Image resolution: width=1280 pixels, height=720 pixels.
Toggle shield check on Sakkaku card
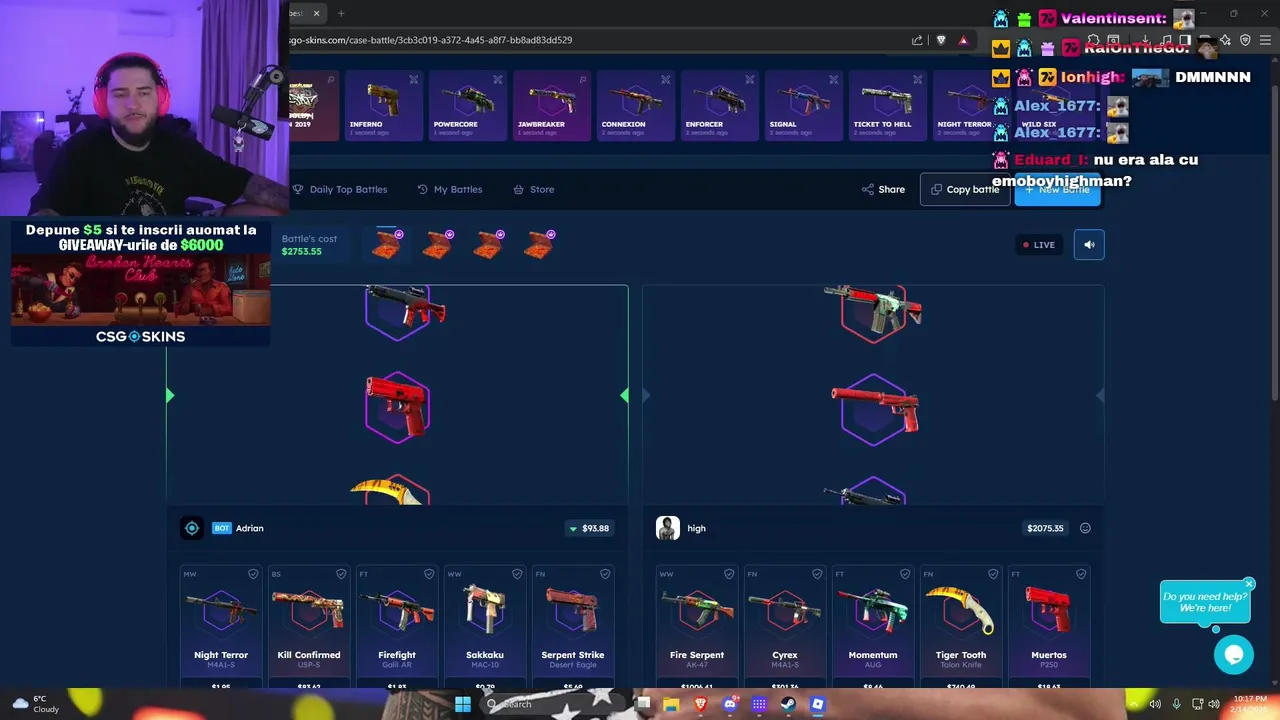click(517, 574)
